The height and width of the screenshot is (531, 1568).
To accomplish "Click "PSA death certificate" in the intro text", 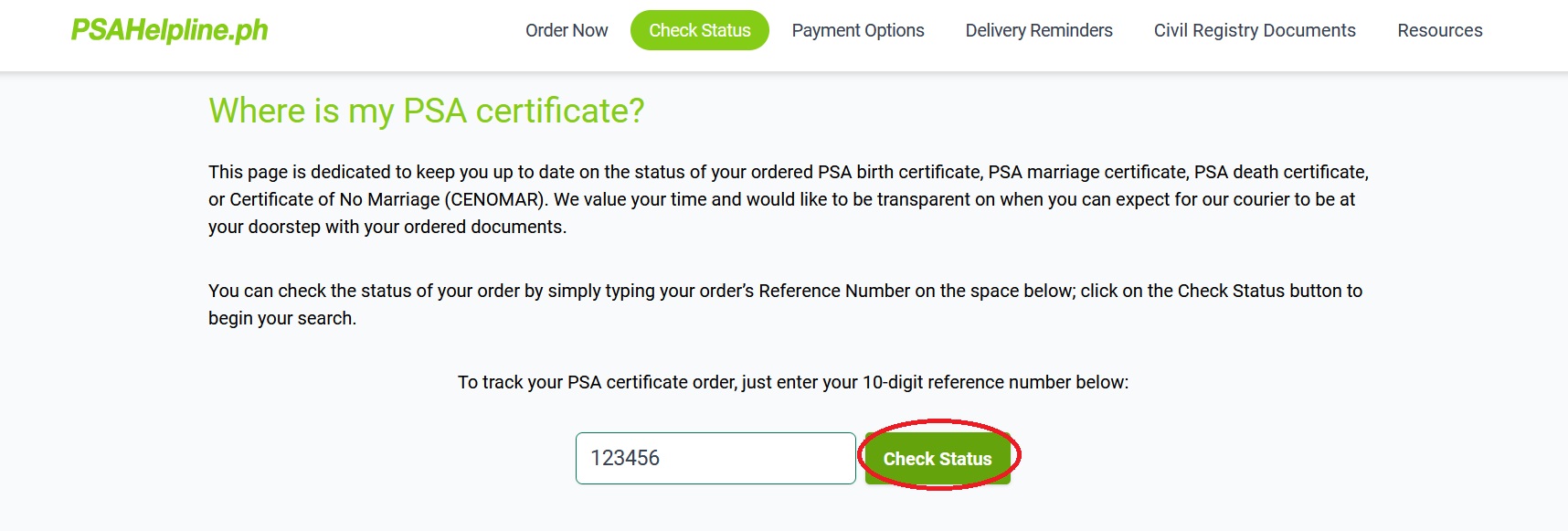I will 1279,172.
